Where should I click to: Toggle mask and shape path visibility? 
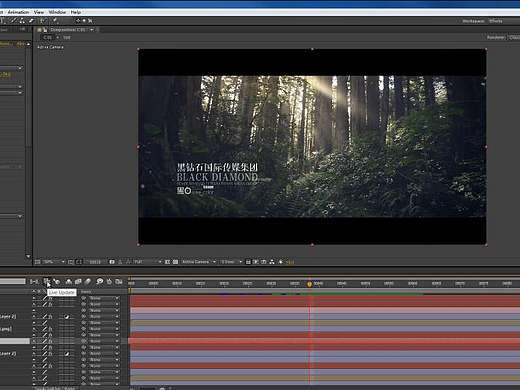(79, 262)
